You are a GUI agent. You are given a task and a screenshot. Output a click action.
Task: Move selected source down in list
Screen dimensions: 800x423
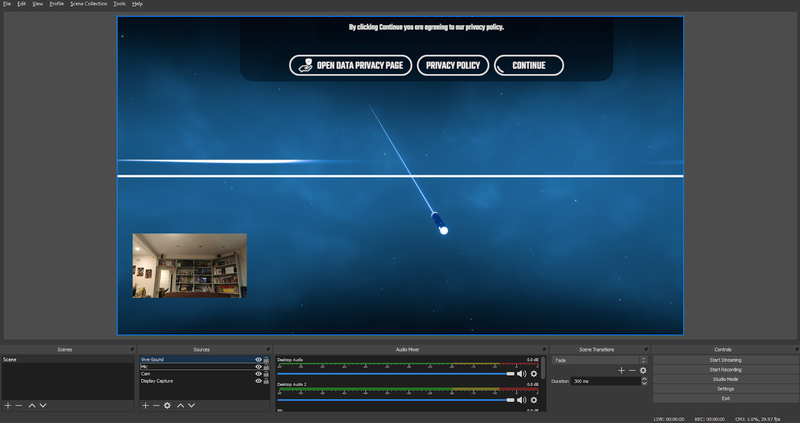coord(190,405)
